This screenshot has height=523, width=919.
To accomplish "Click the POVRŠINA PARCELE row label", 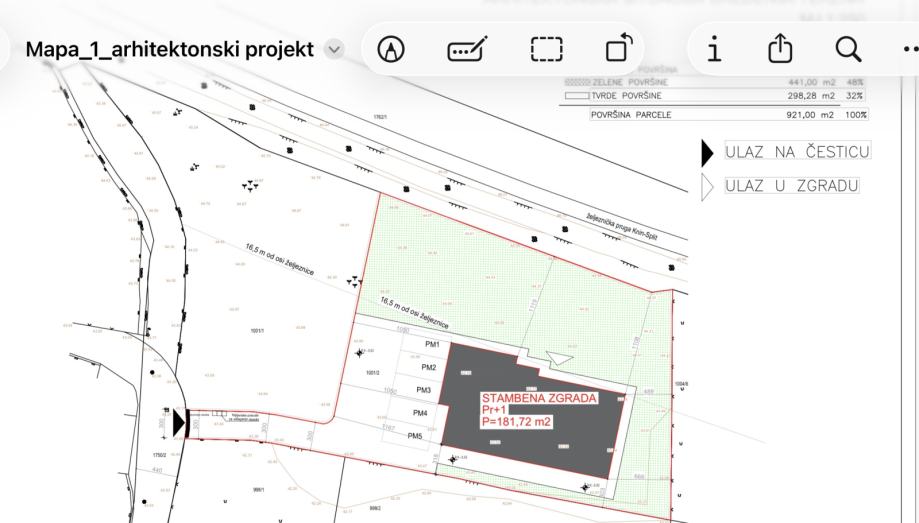I will 631,115.
